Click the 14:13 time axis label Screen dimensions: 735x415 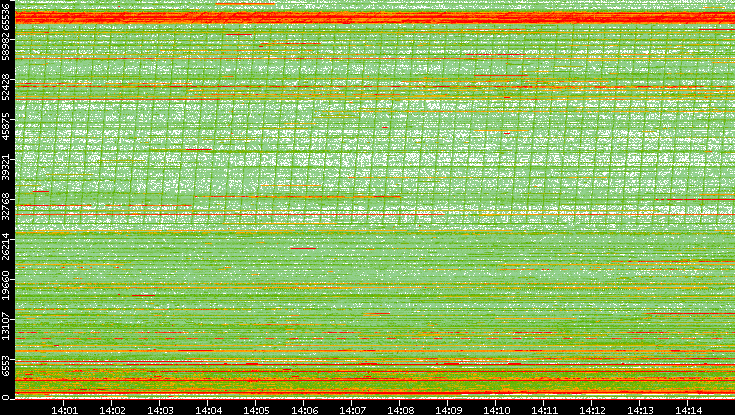(x=640, y=410)
